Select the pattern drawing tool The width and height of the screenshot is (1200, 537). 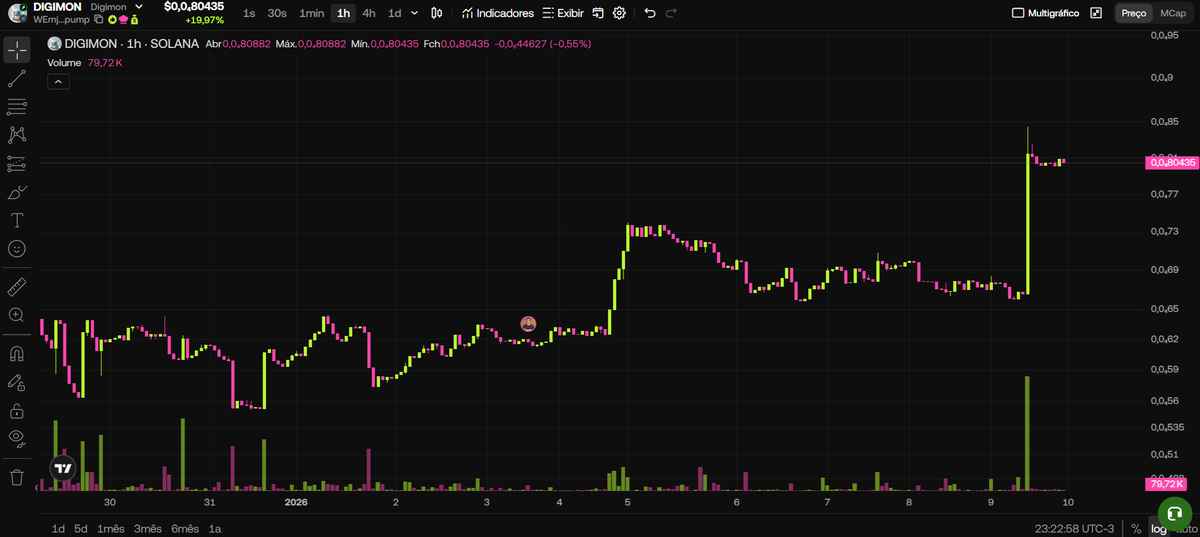(17, 135)
